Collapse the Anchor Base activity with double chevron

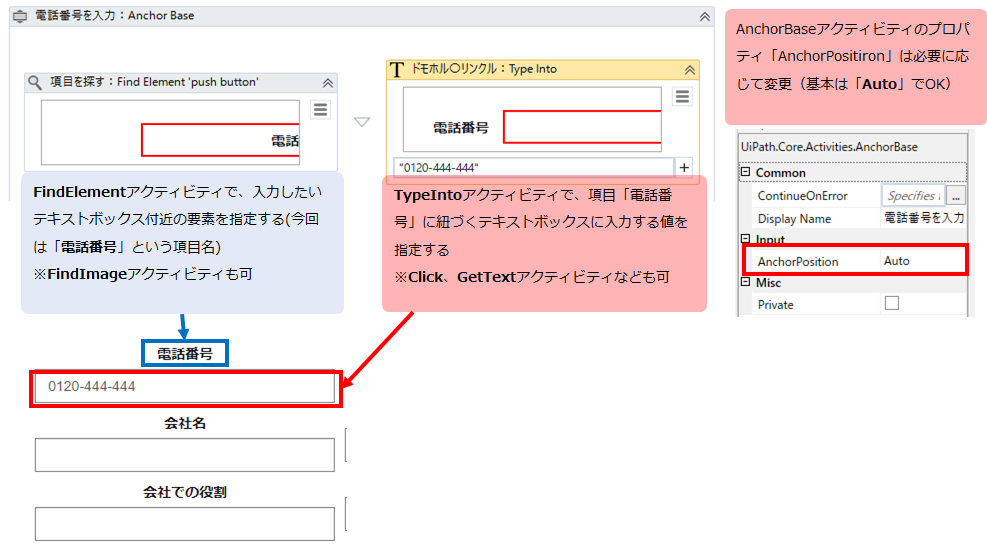point(704,17)
